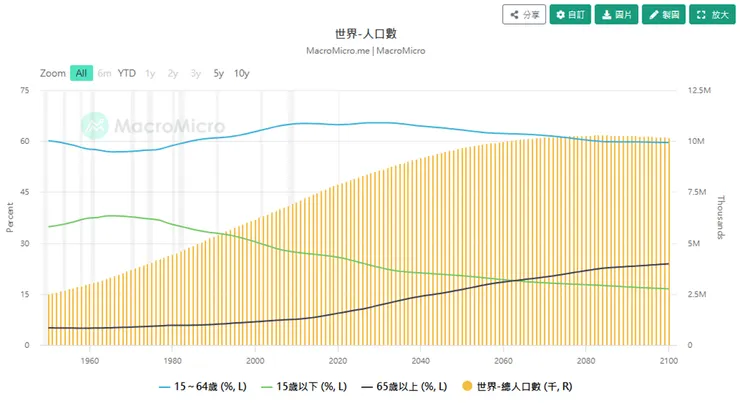The image size is (740, 403).
Task: Download chart via 圖片 button
Action: tap(616, 15)
